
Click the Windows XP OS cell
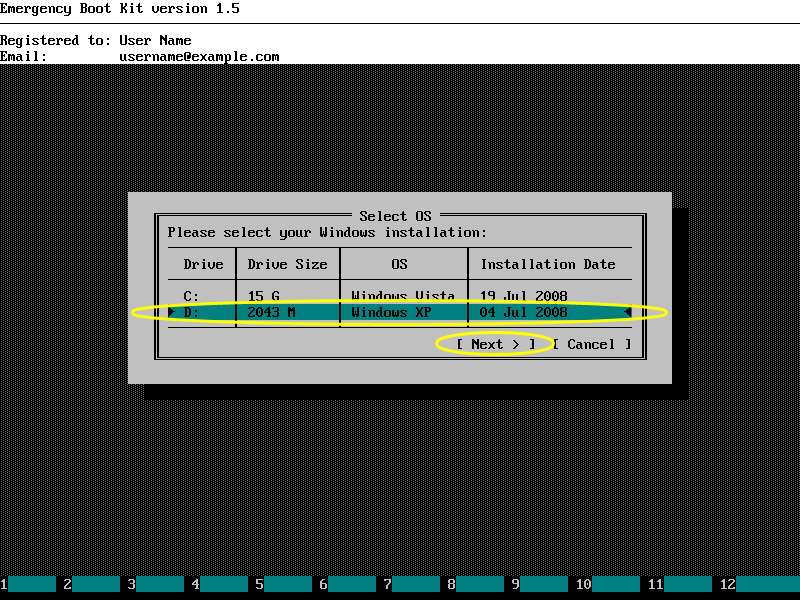pyautogui.click(x=391, y=312)
